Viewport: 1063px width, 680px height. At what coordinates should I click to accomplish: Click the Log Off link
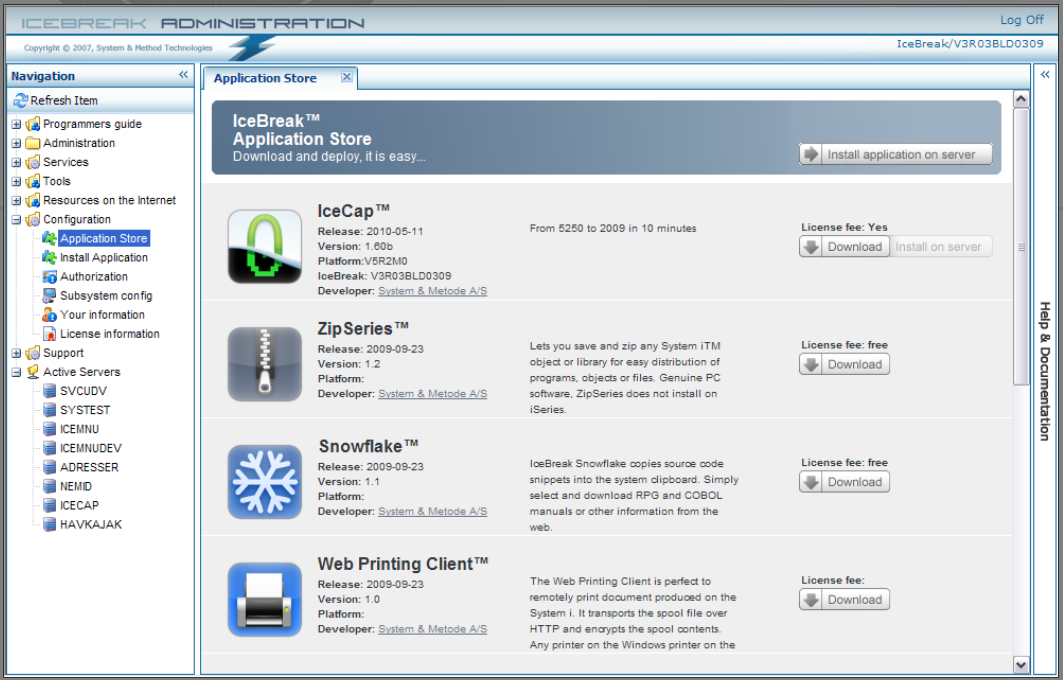click(x=1022, y=20)
